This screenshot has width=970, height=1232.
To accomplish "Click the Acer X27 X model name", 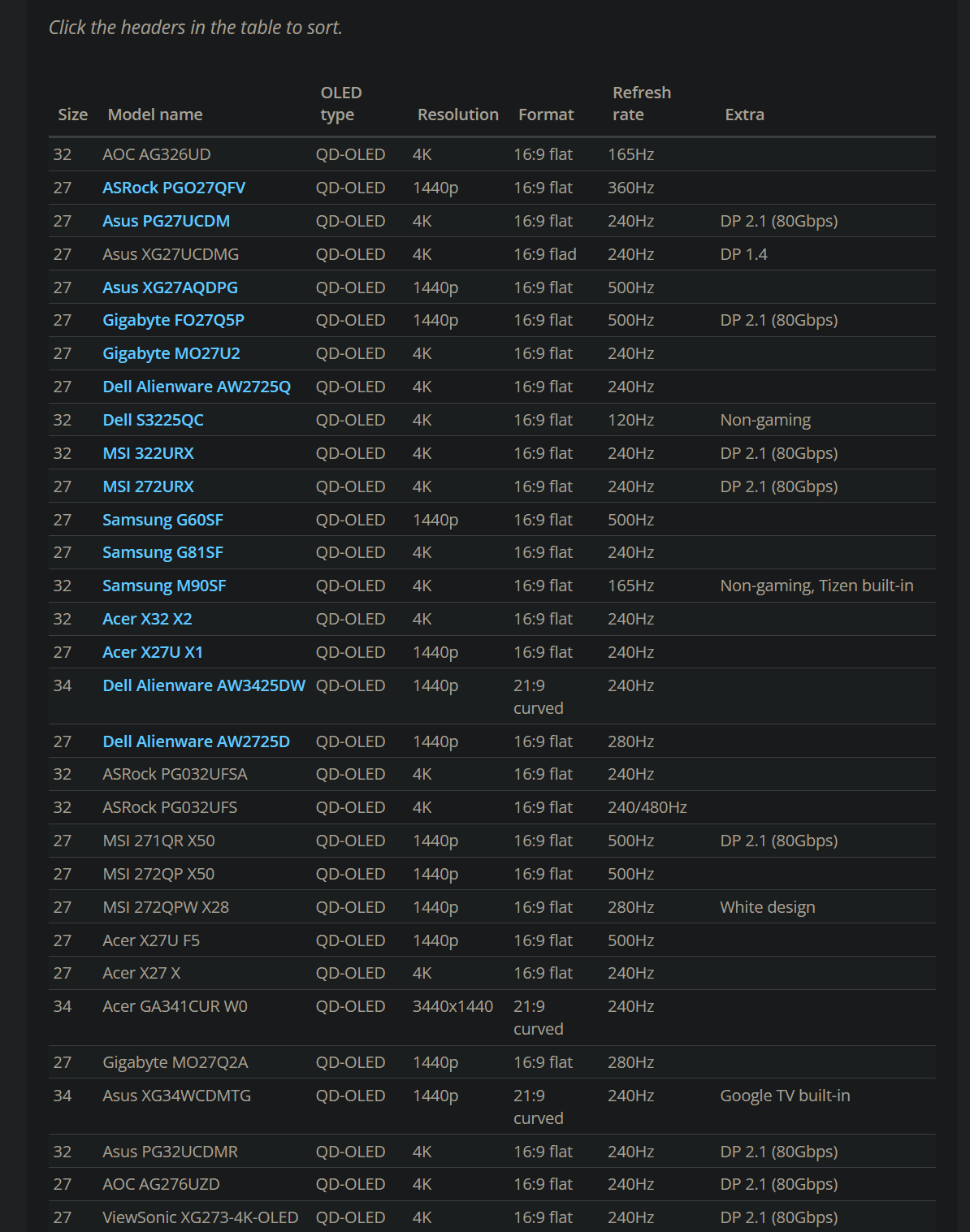I will click(141, 973).
